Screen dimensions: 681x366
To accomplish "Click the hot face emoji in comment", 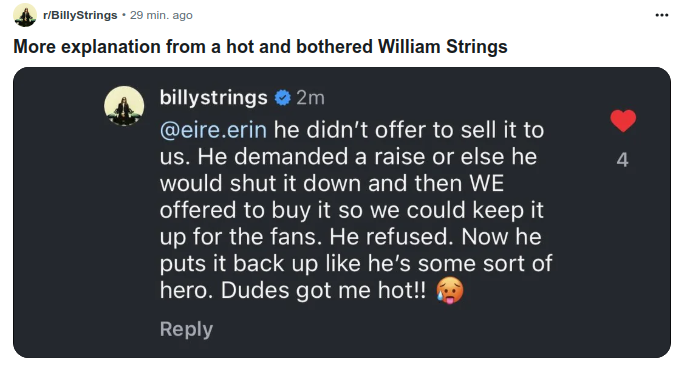I will (x=450, y=290).
